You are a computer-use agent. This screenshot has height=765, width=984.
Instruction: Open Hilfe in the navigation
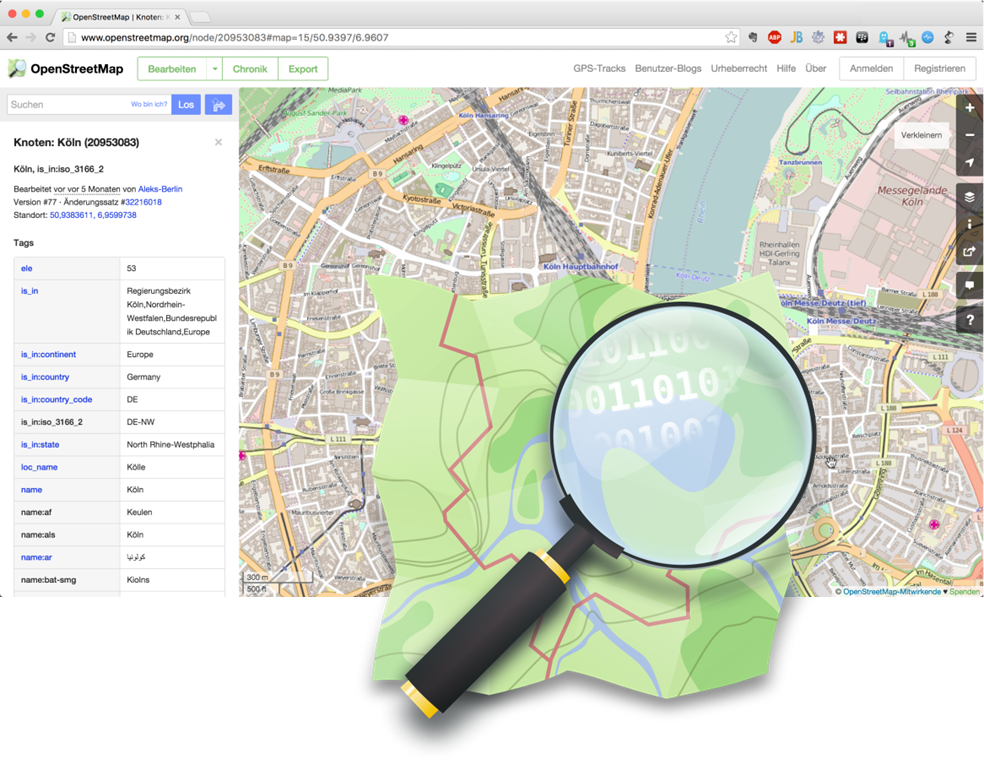[786, 68]
